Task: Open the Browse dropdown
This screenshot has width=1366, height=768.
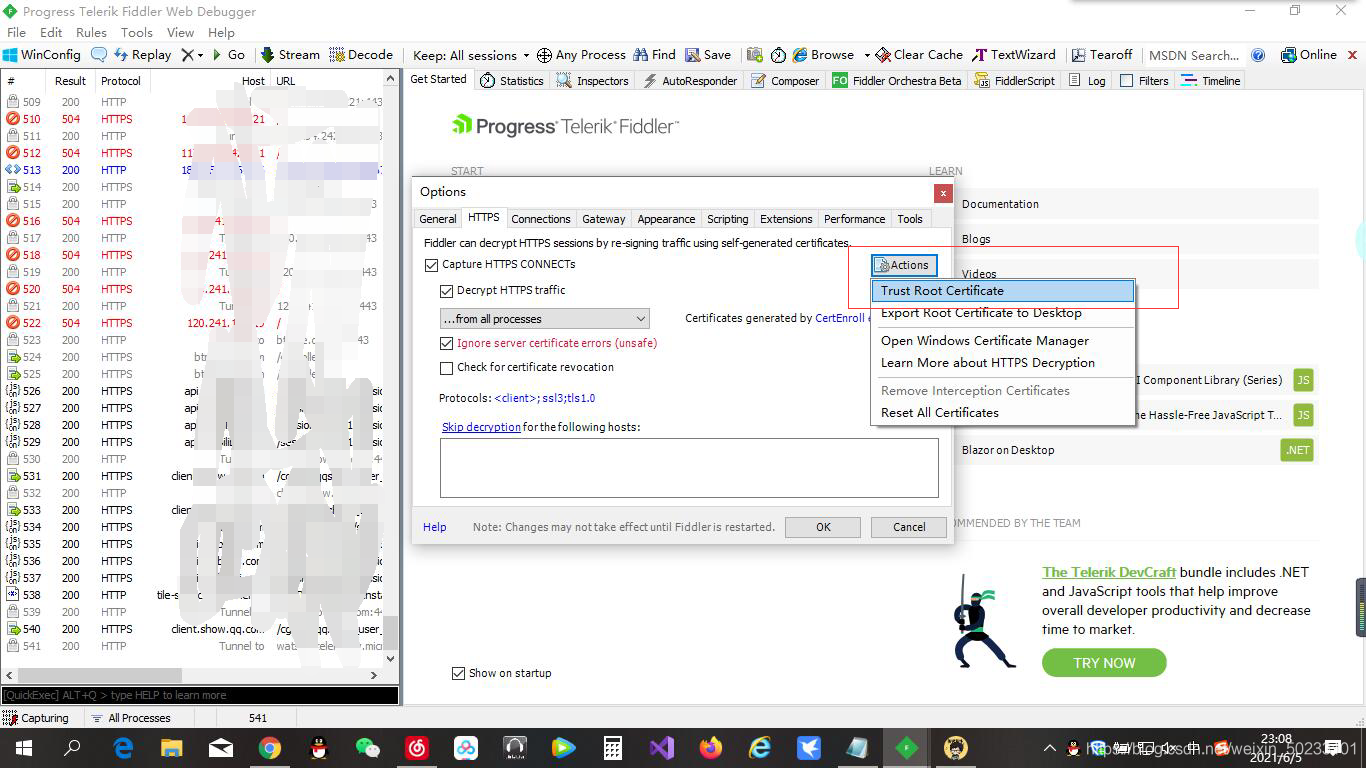Action: 830,55
